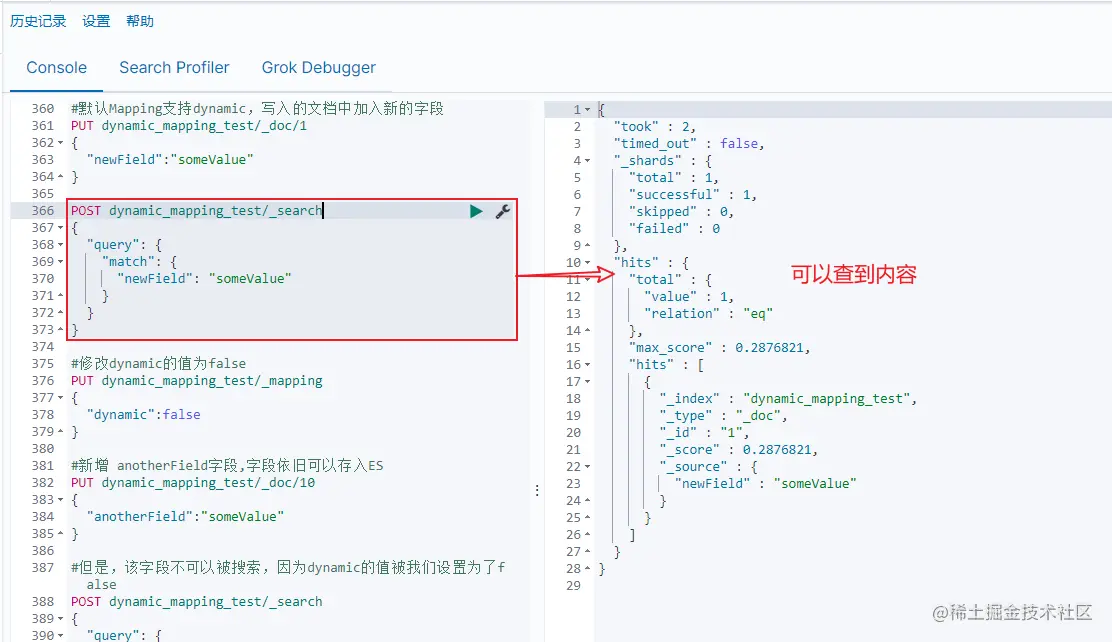This screenshot has height=642, width=1112.
Task: Click the PUT dynamic_mapping_test/_doc/10 request line
Action: click(193, 483)
